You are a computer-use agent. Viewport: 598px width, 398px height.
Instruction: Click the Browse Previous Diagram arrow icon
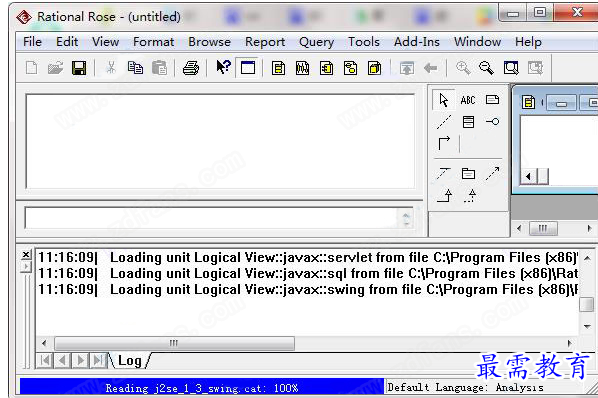[431, 68]
